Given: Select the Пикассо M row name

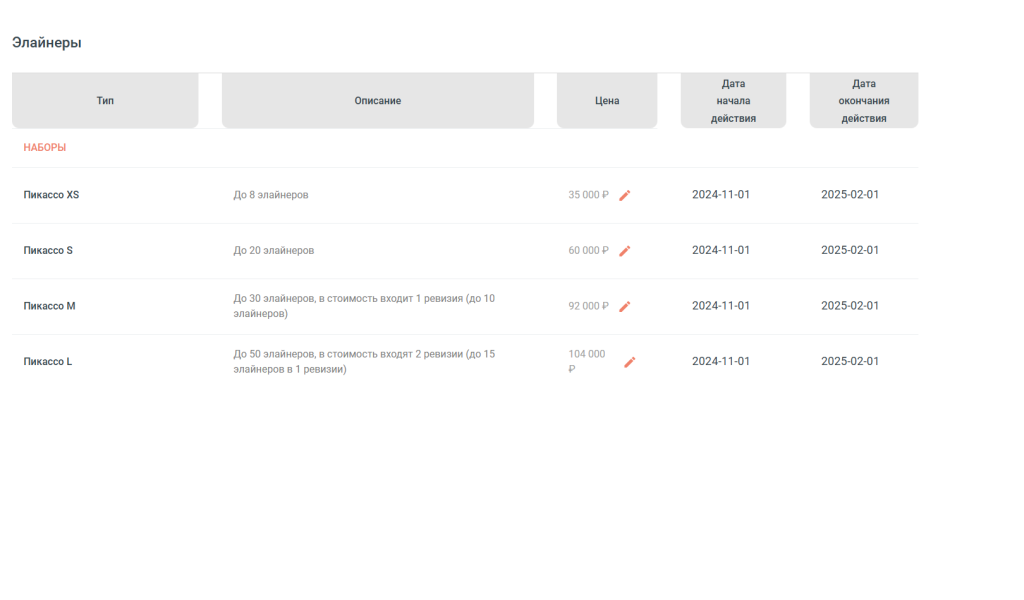Looking at the screenshot, I should [49, 306].
